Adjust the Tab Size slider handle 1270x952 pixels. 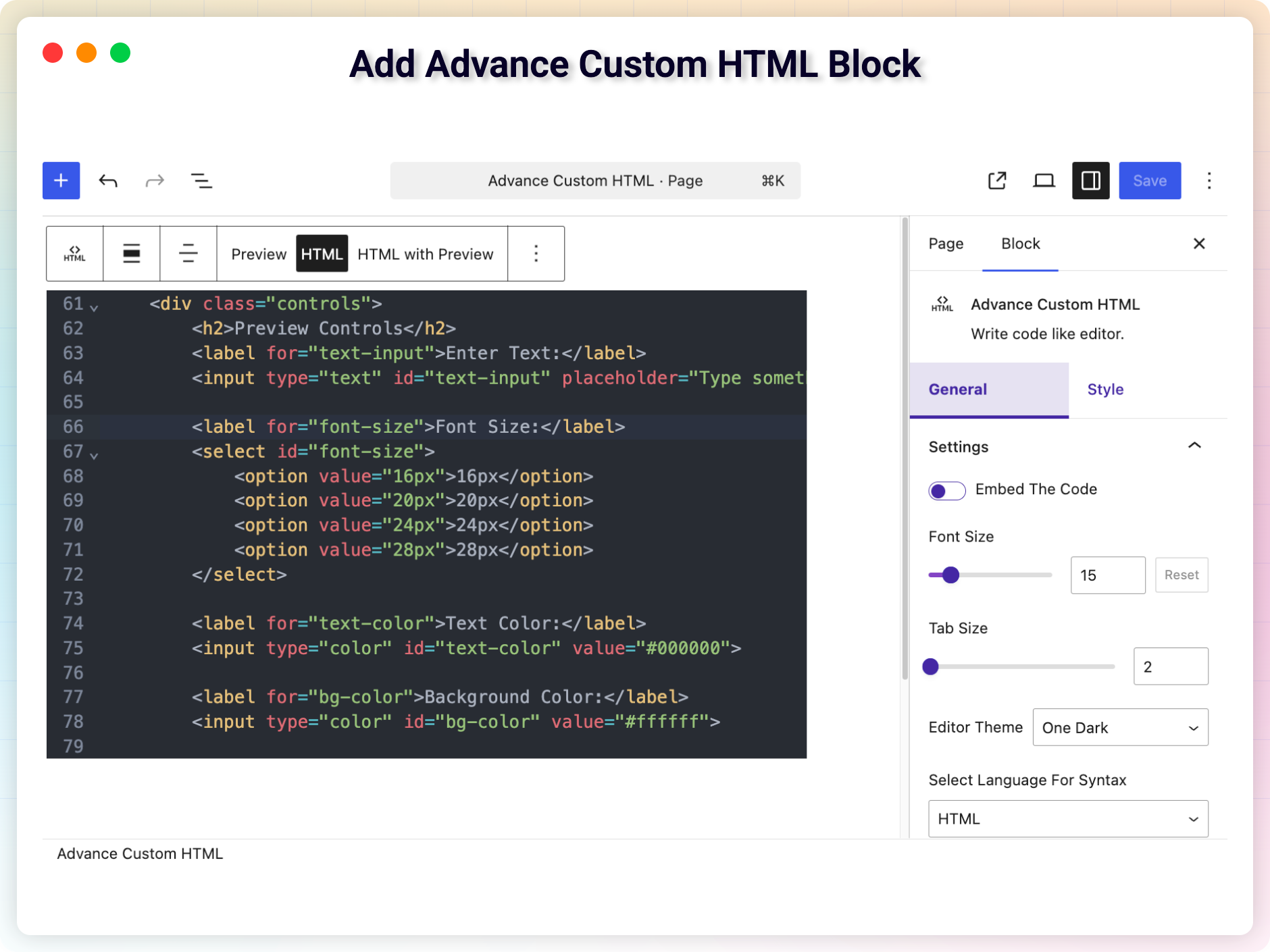[x=930, y=666]
